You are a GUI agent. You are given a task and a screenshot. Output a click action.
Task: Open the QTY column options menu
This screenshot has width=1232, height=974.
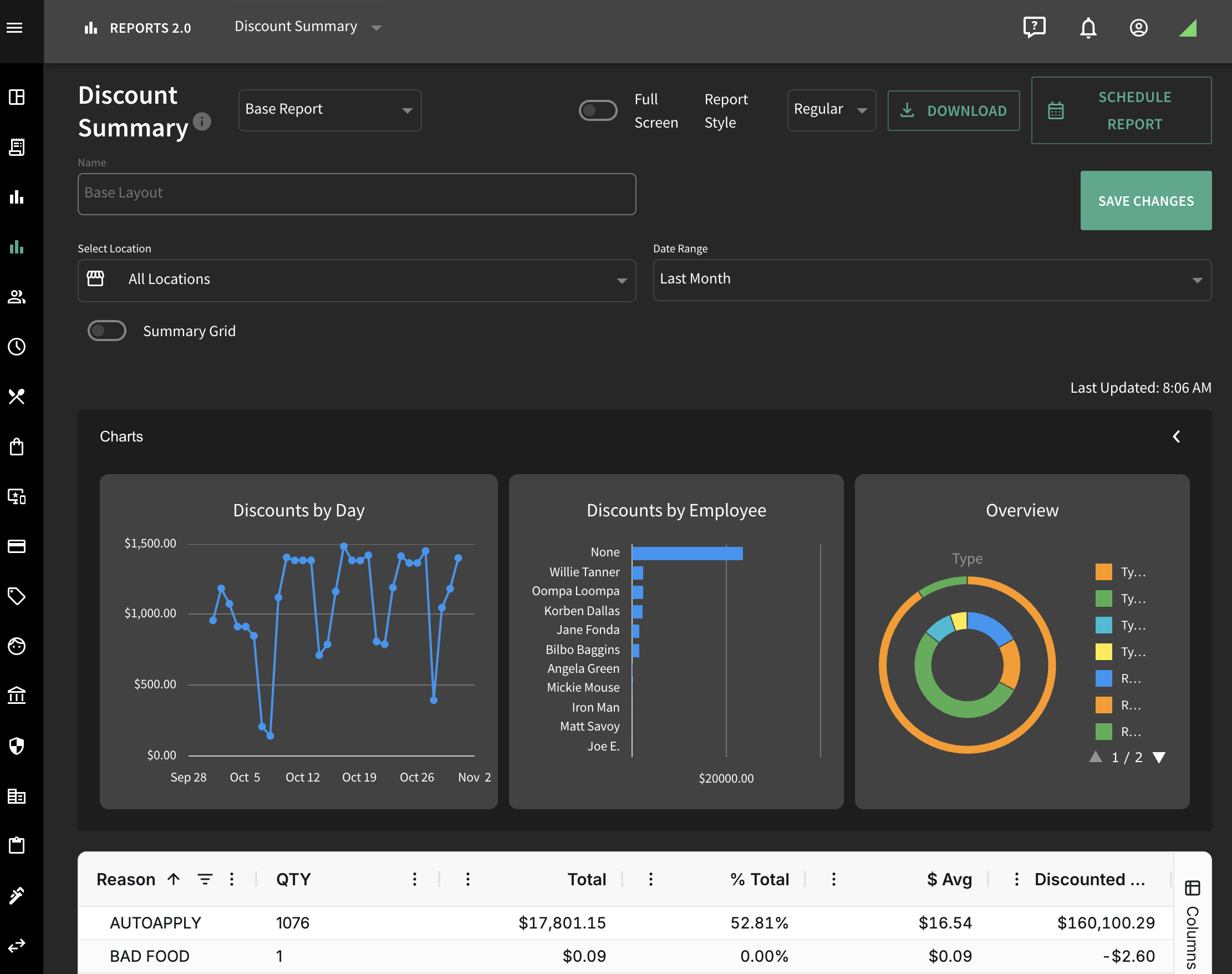(x=415, y=879)
